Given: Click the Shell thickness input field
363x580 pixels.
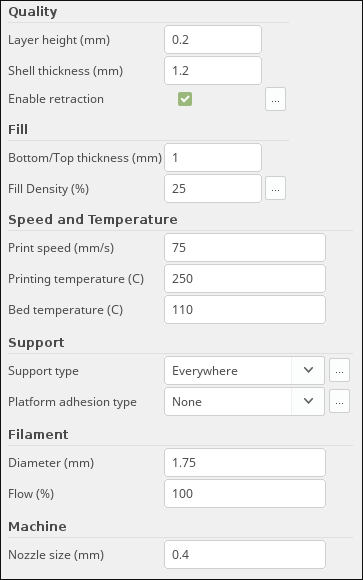Looking at the screenshot, I should pyautogui.click(x=213, y=71).
